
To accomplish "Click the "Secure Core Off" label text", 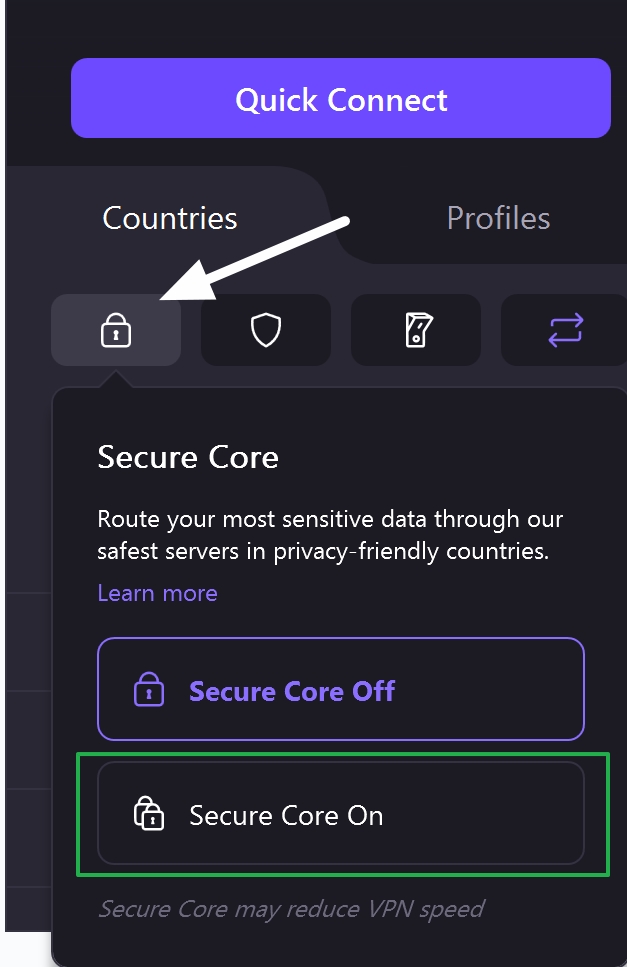I will 292,691.
